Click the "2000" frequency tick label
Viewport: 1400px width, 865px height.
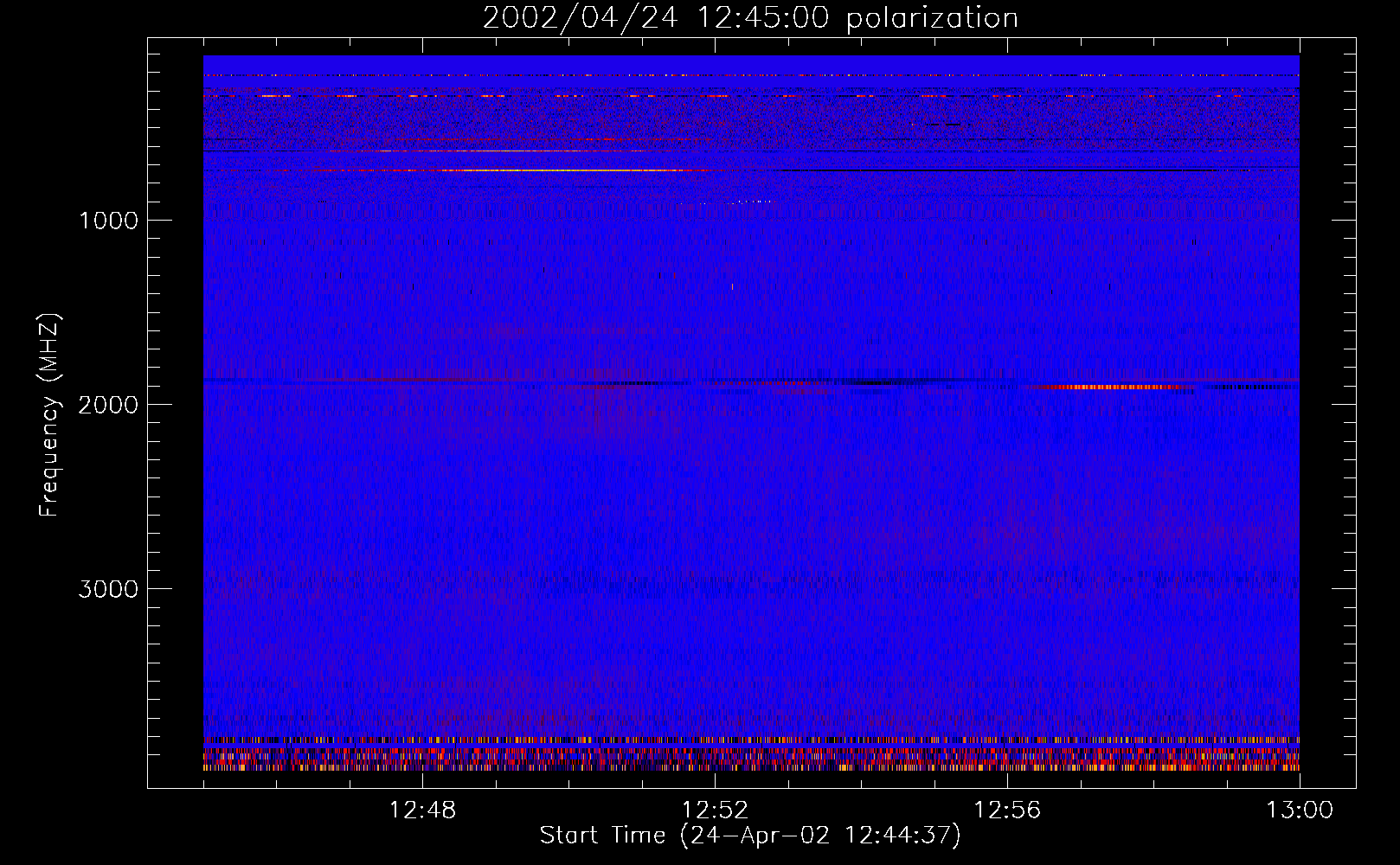point(108,405)
